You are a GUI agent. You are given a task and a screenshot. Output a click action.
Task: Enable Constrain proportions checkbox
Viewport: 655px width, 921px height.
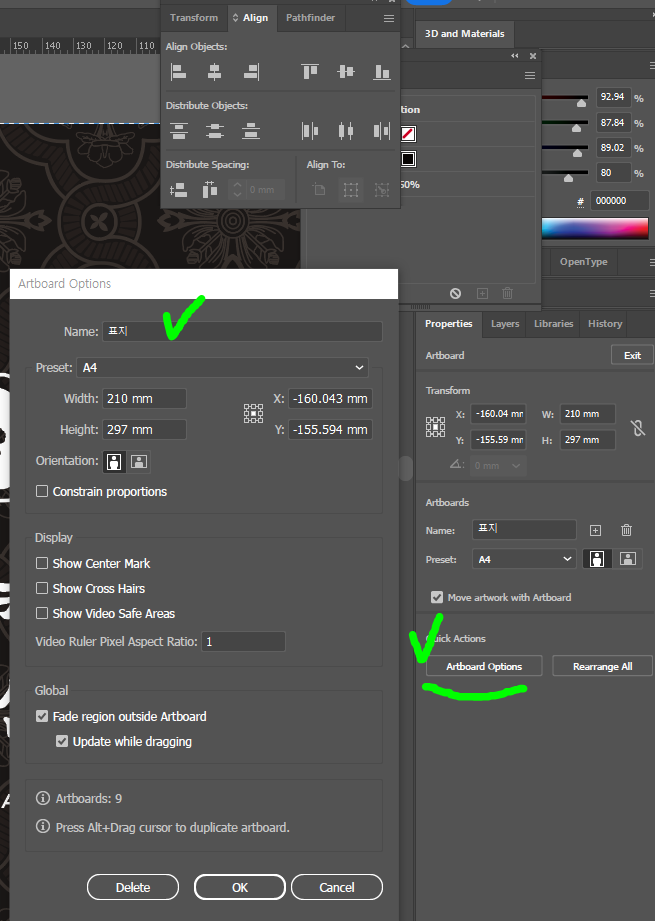tap(42, 491)
